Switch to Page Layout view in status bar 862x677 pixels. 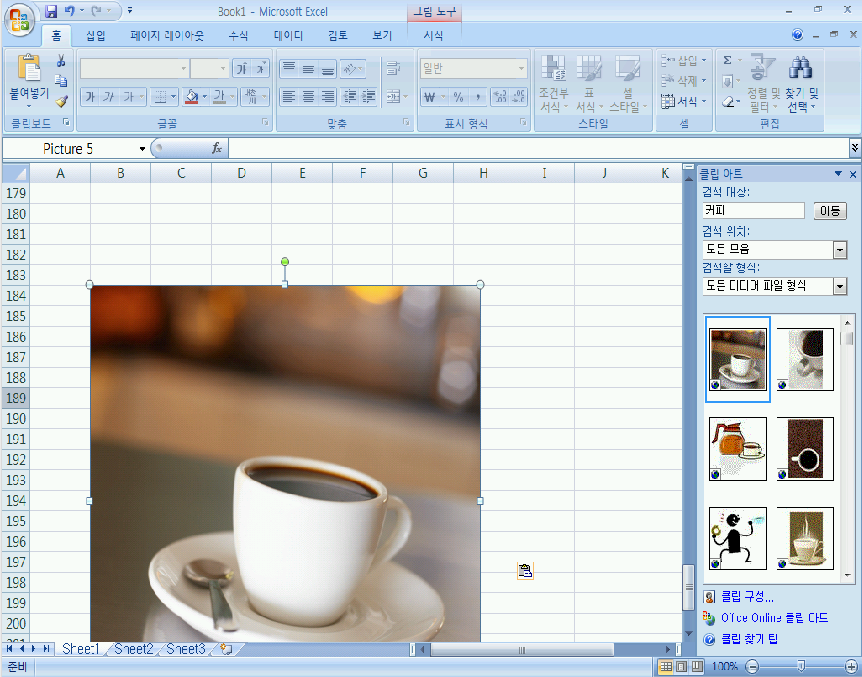682,667
